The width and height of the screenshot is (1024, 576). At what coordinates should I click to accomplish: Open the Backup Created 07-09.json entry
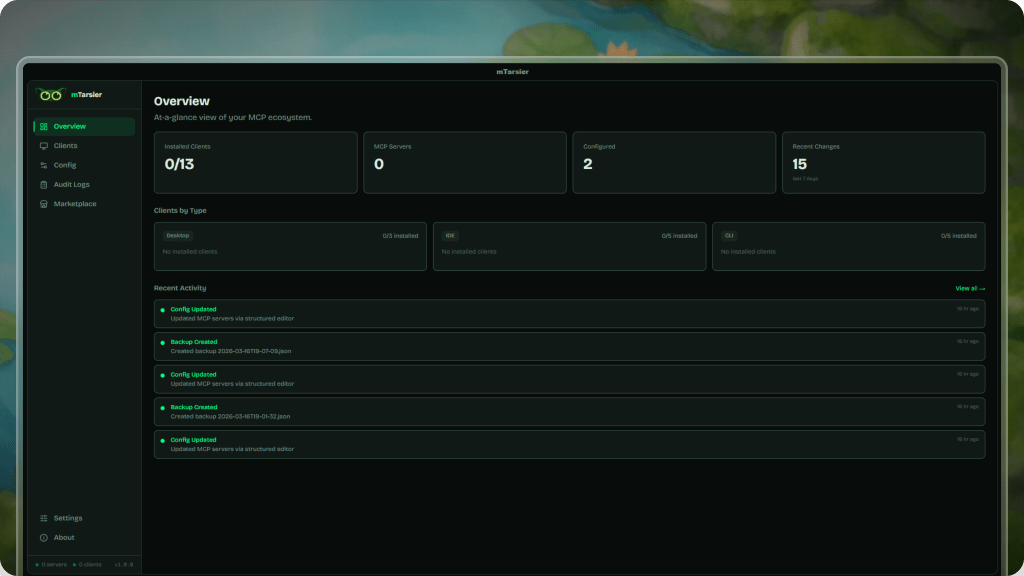coord(569,347)
